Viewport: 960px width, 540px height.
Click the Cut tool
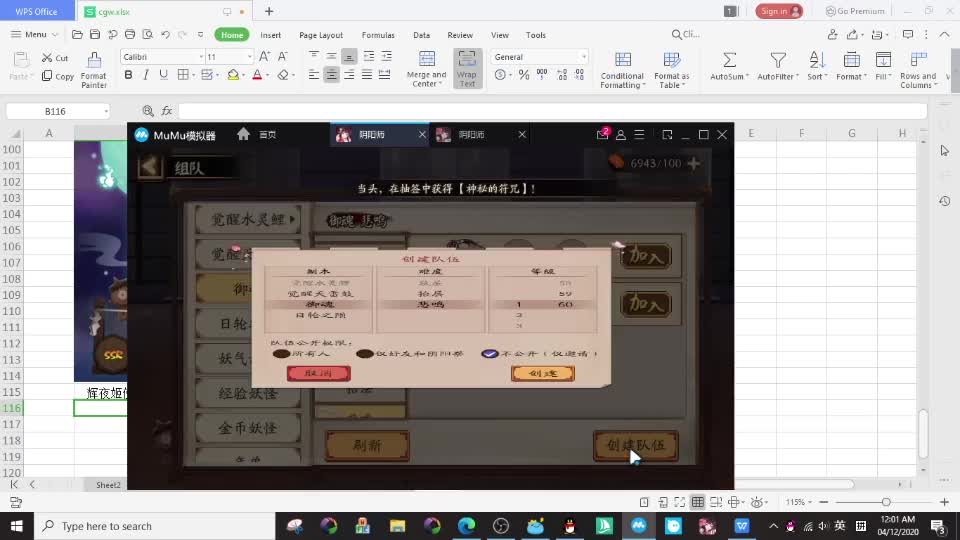pos(54,58)
